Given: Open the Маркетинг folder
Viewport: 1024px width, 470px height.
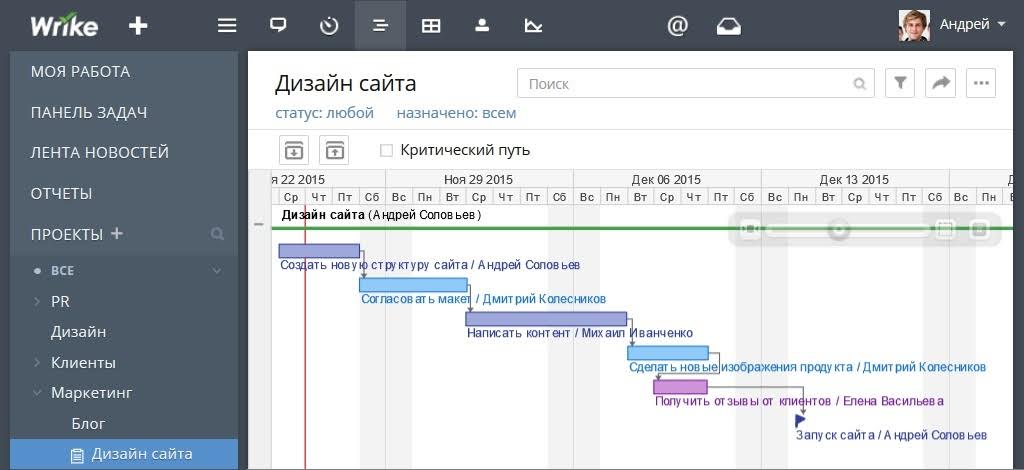Looking at the screenshot, I should [x=91, y=393].
